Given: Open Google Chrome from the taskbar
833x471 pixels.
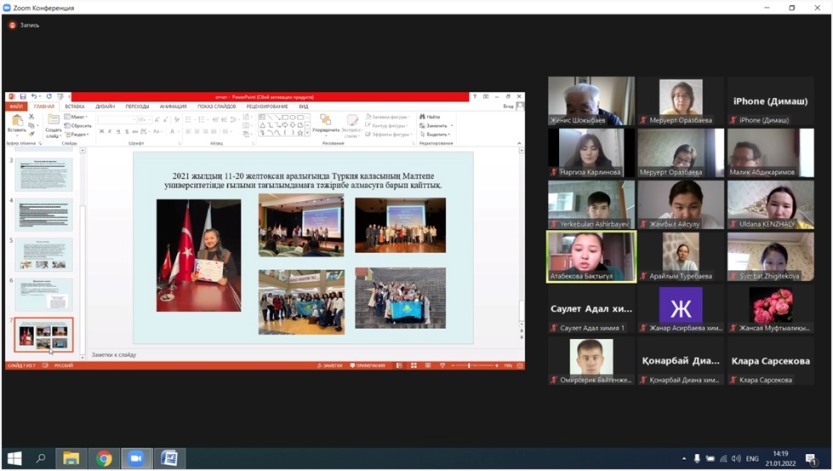Looking at the screenshot, I should tap(104, 458).
